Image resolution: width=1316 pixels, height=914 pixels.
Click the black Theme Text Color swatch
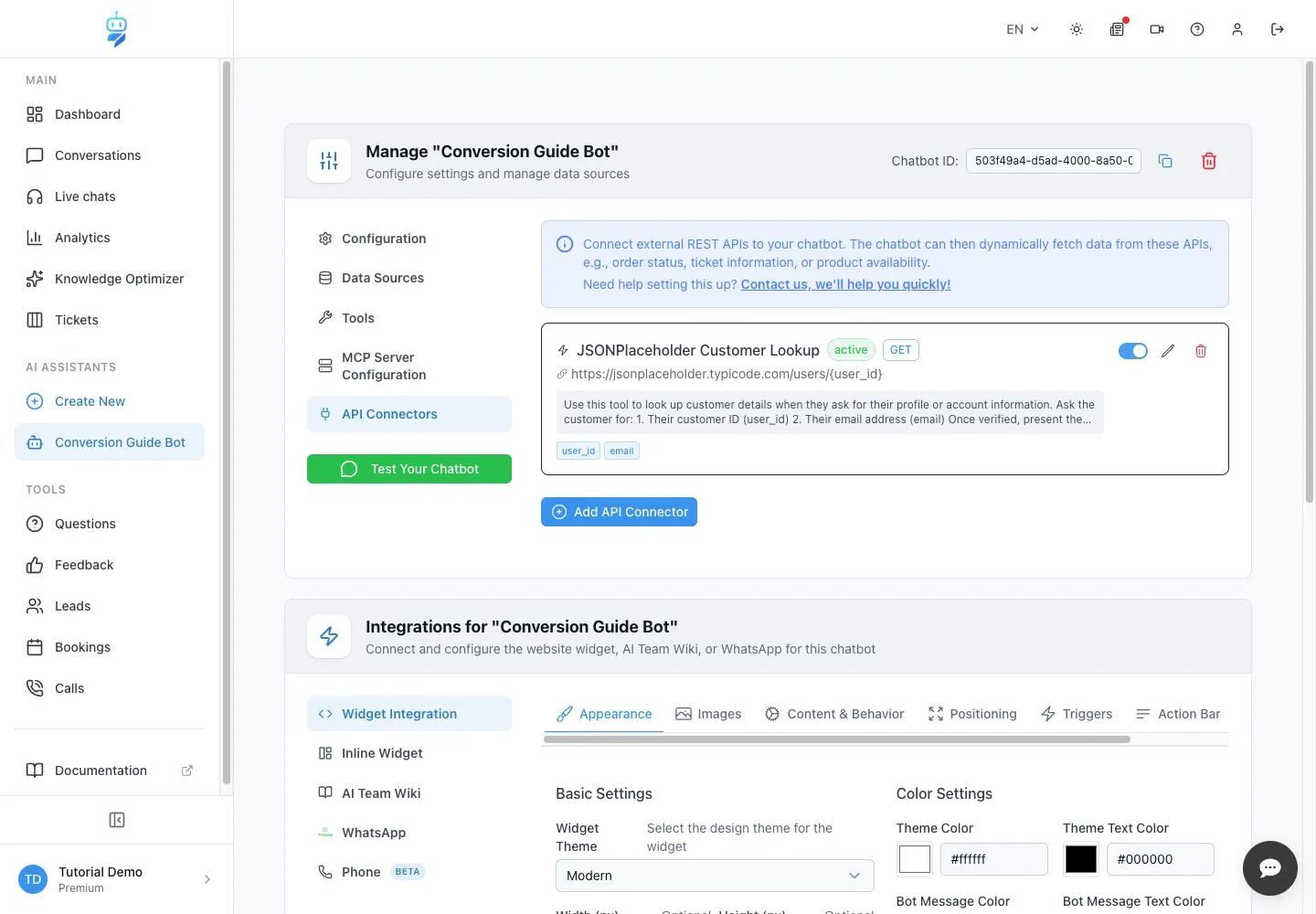[1081, 859]
